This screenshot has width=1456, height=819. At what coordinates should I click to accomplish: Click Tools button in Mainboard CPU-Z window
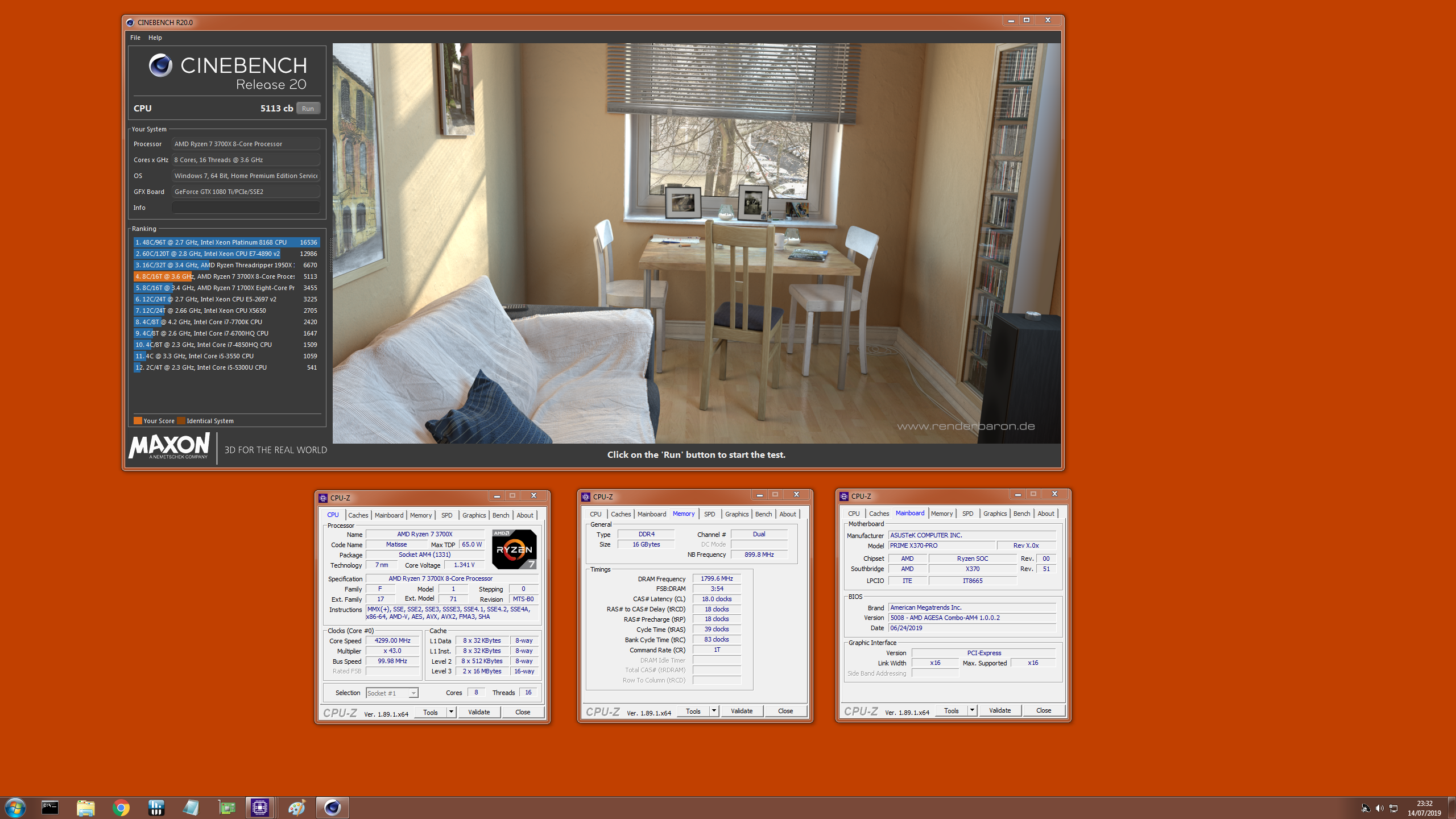952,710
